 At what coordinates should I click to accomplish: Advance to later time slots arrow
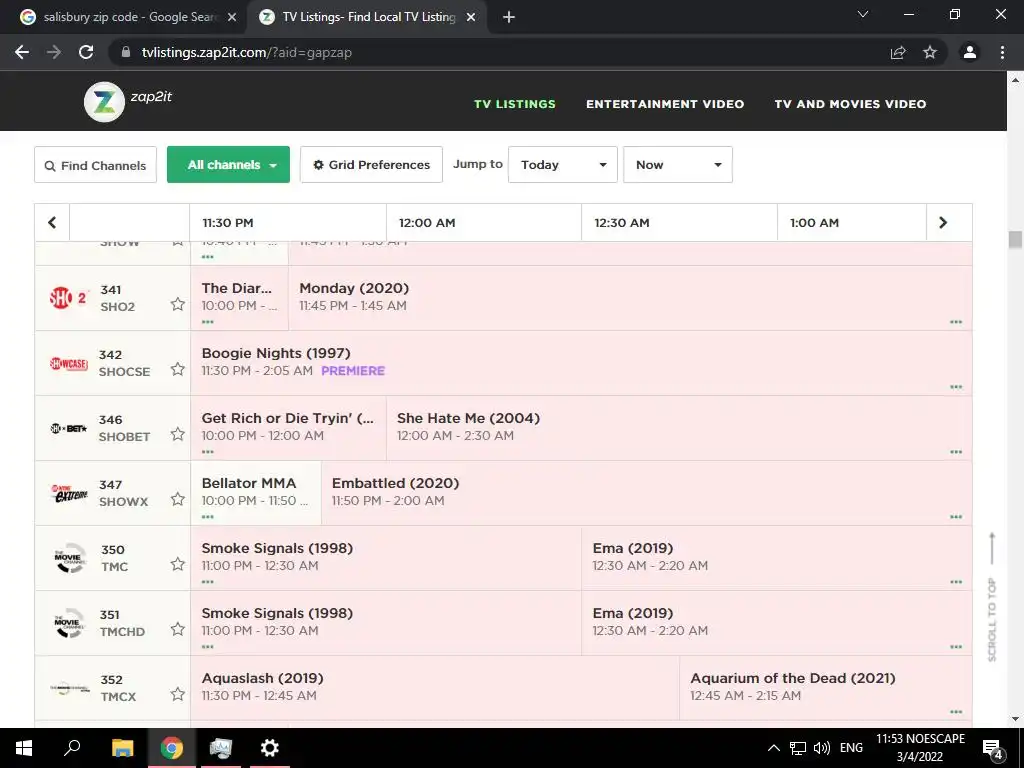click(942, 223)
